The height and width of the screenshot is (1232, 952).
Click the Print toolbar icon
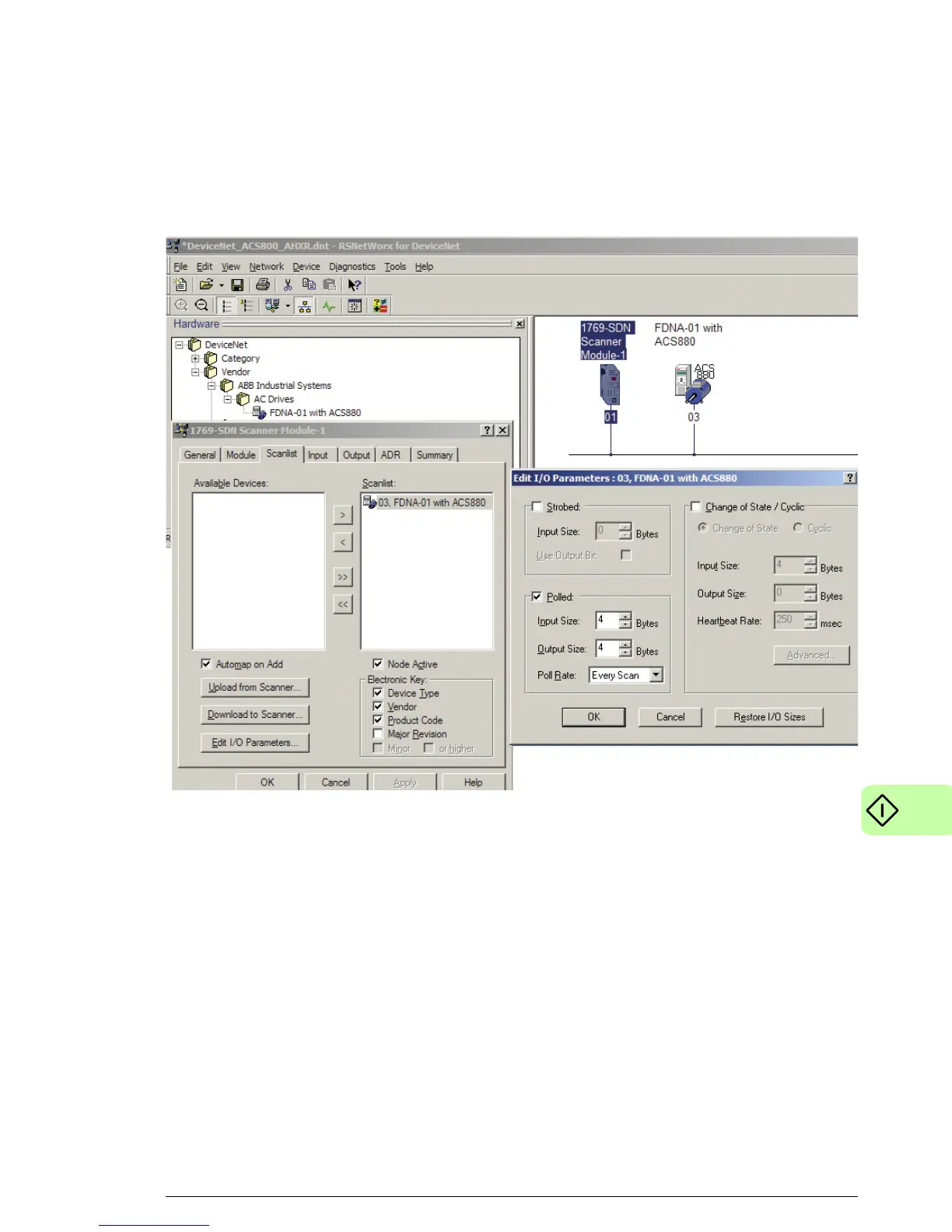point(263,285)
